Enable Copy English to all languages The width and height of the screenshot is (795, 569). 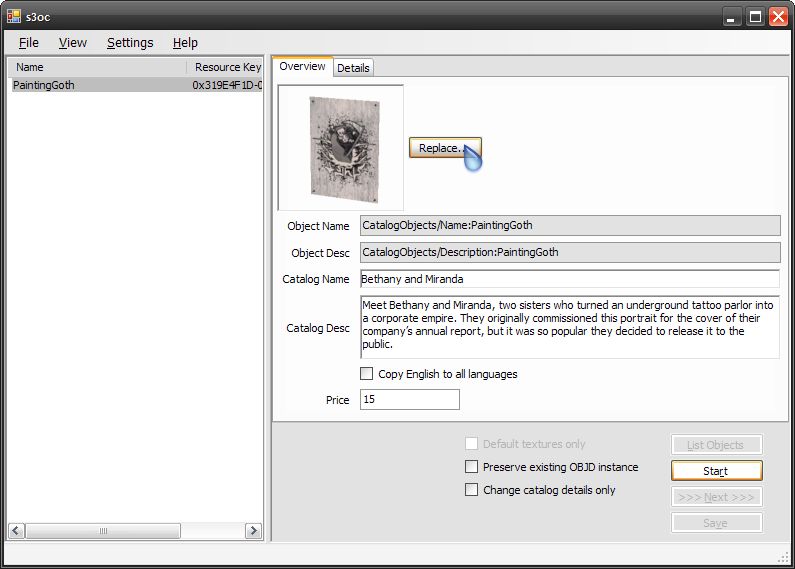point(368,374)
